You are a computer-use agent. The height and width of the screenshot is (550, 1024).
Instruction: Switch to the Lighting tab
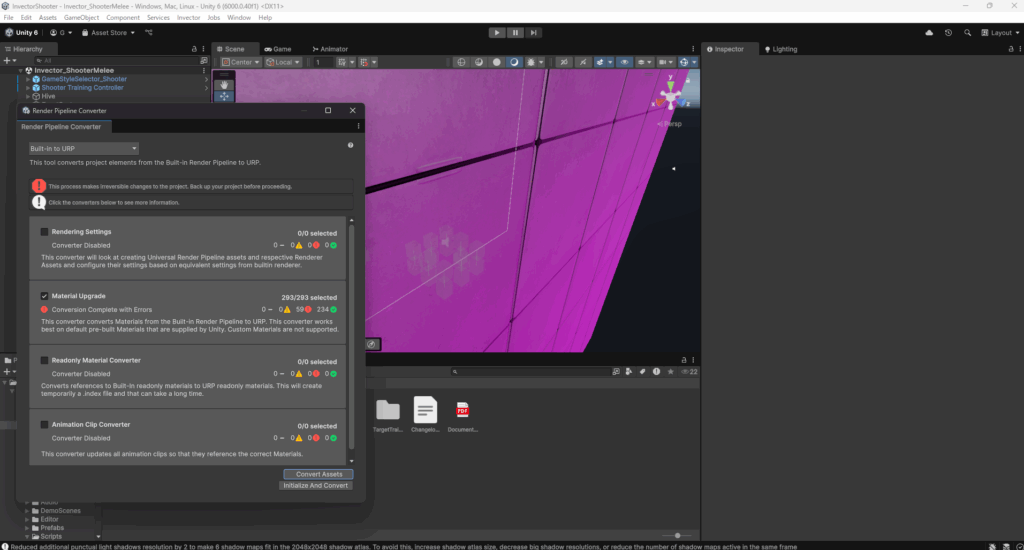pos(783,49)
